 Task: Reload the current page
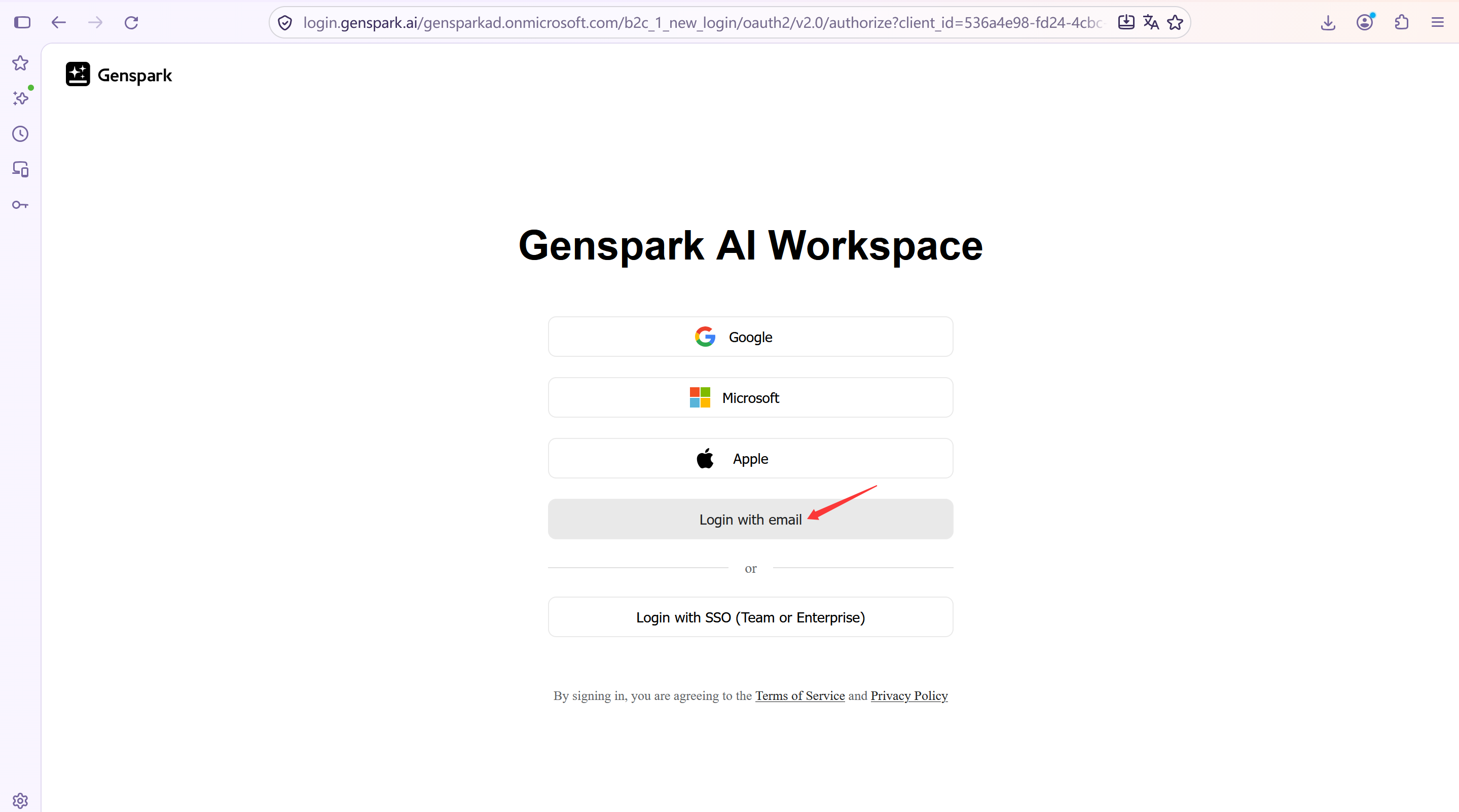click(131, 22)
